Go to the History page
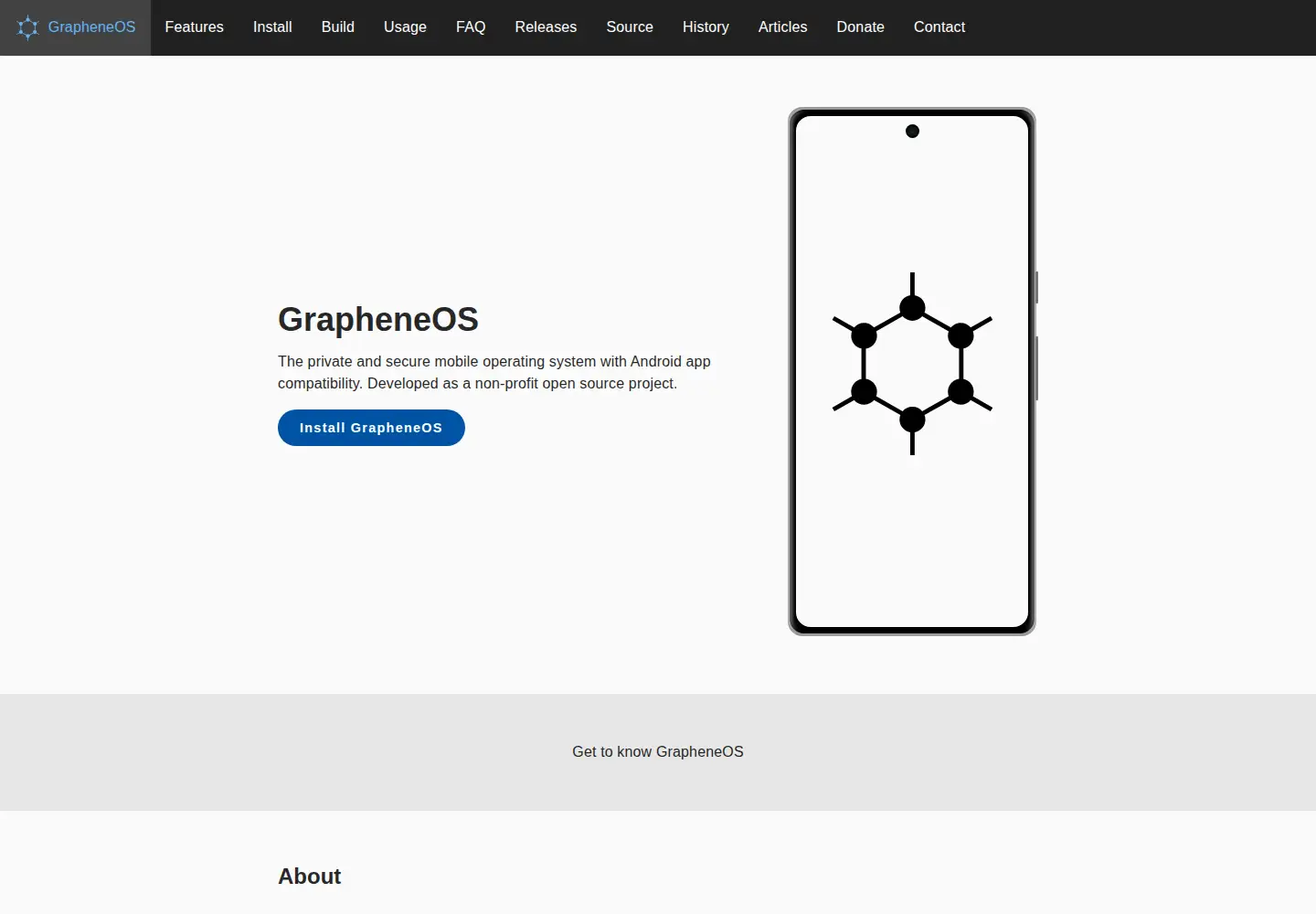 [x=706, y=27]
